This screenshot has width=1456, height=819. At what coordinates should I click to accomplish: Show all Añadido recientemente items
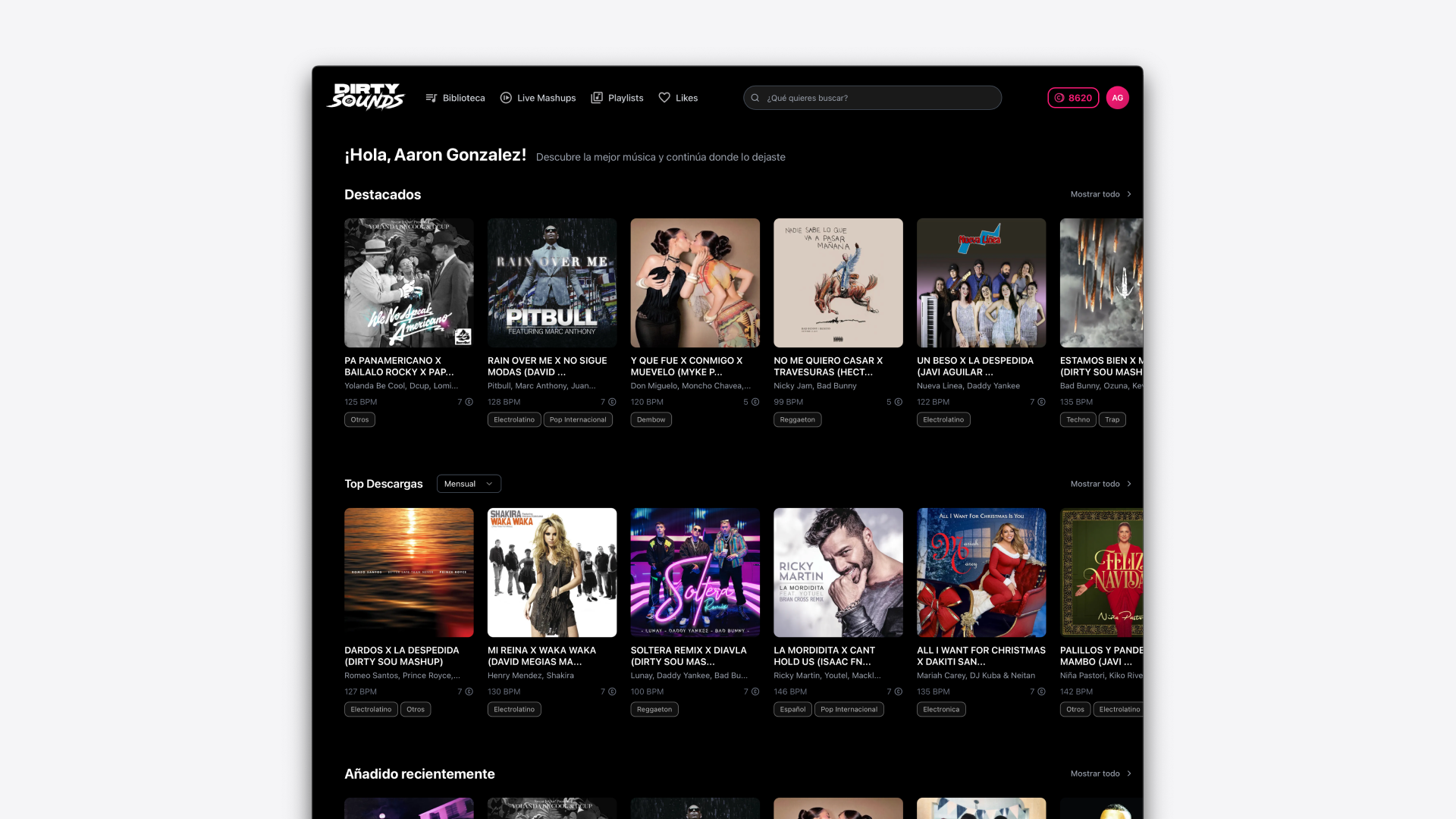point(1100,773)
